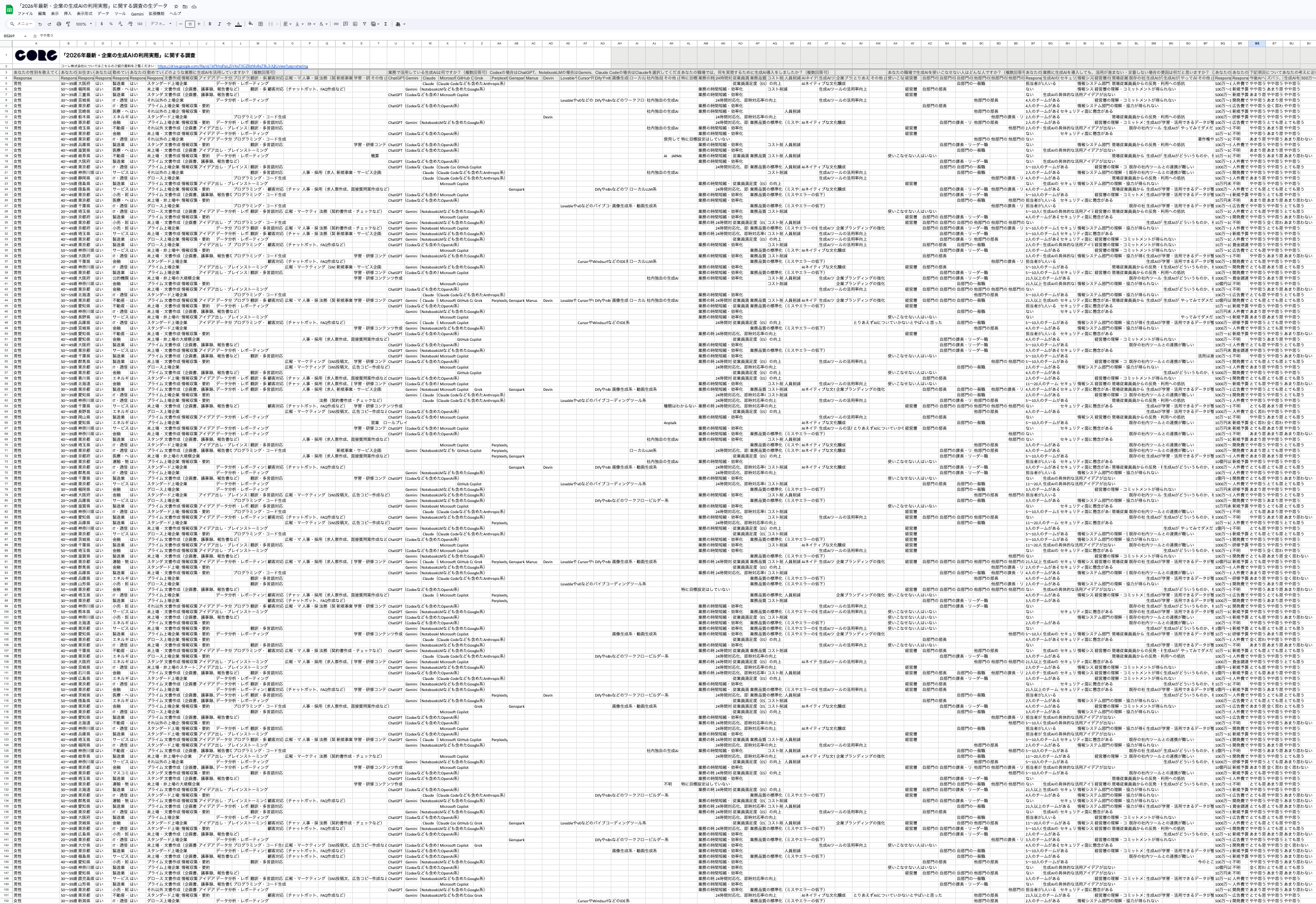Viewport: 1316px width, 904px height.
Task: Click the functions sigma icon
Action: point(386,24)
